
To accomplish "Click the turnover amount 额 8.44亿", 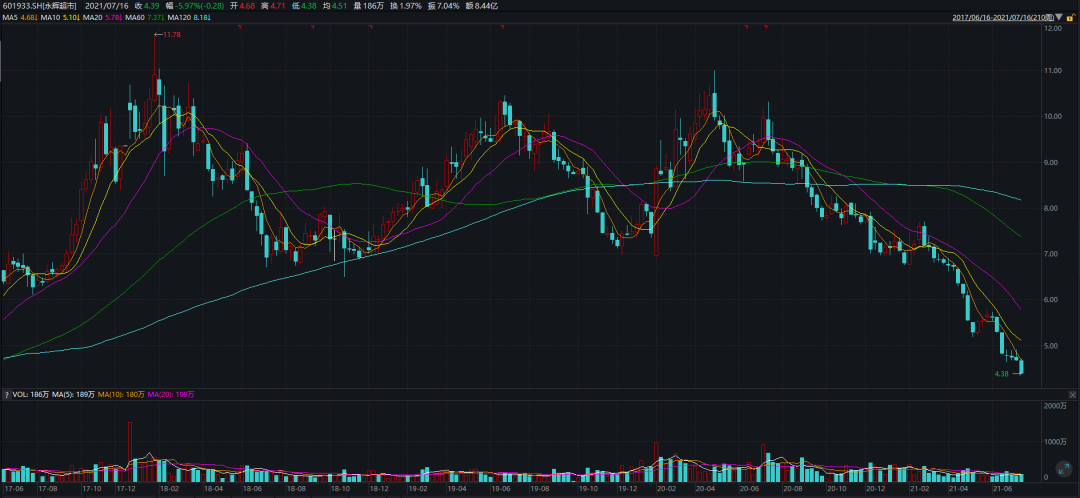I will 482,6.
